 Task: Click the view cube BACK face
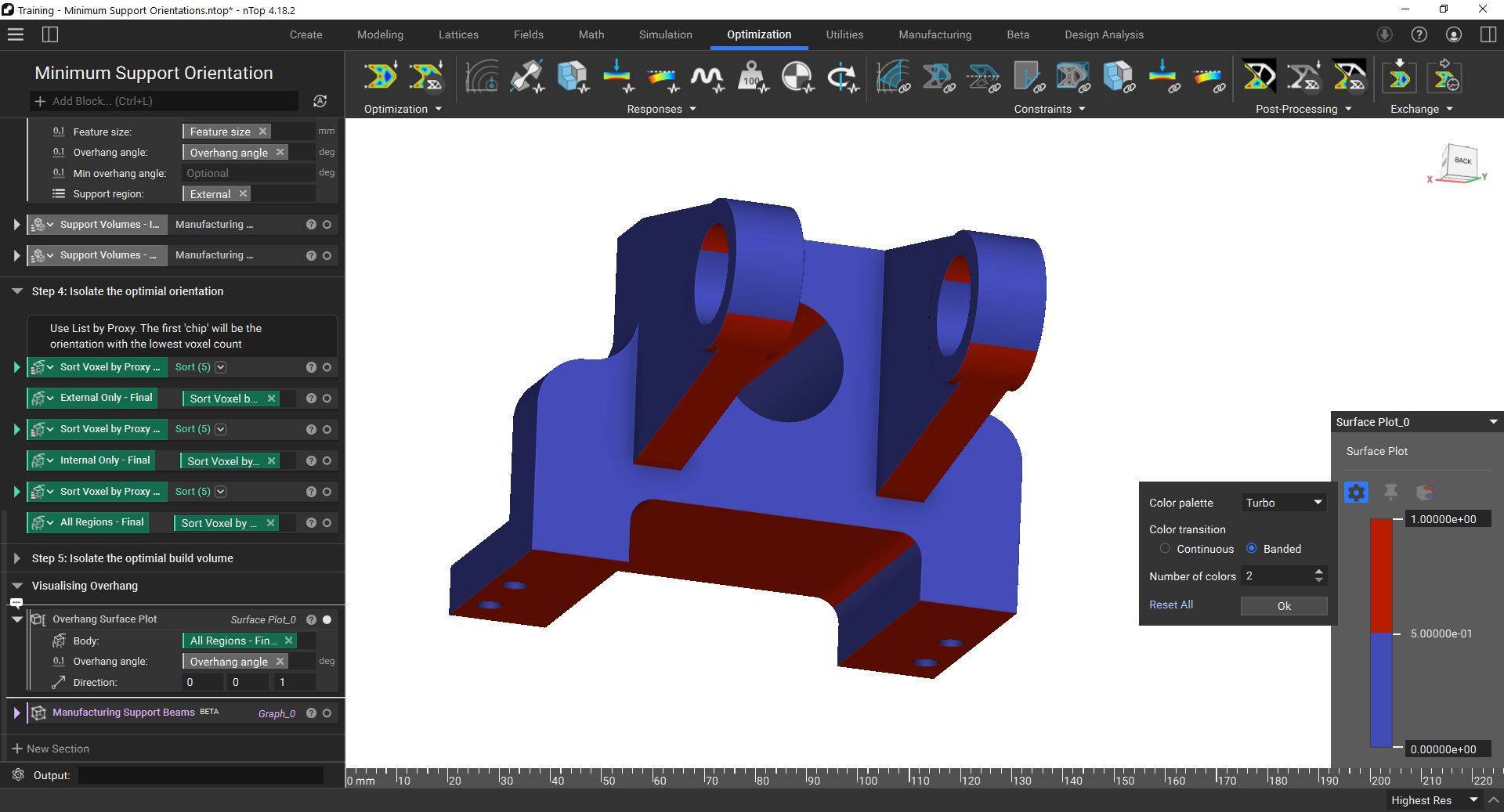(x=1462, y=161)
